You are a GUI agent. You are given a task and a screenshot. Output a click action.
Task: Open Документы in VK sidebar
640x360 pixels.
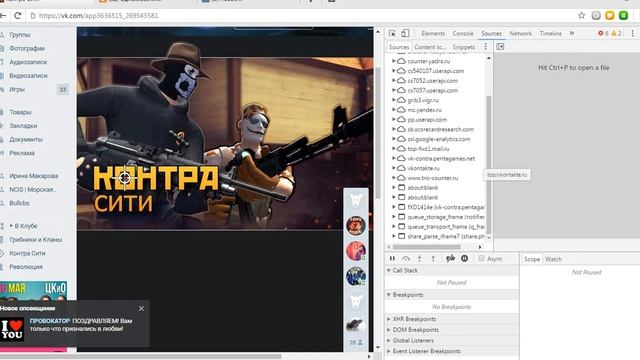point(26,139)
